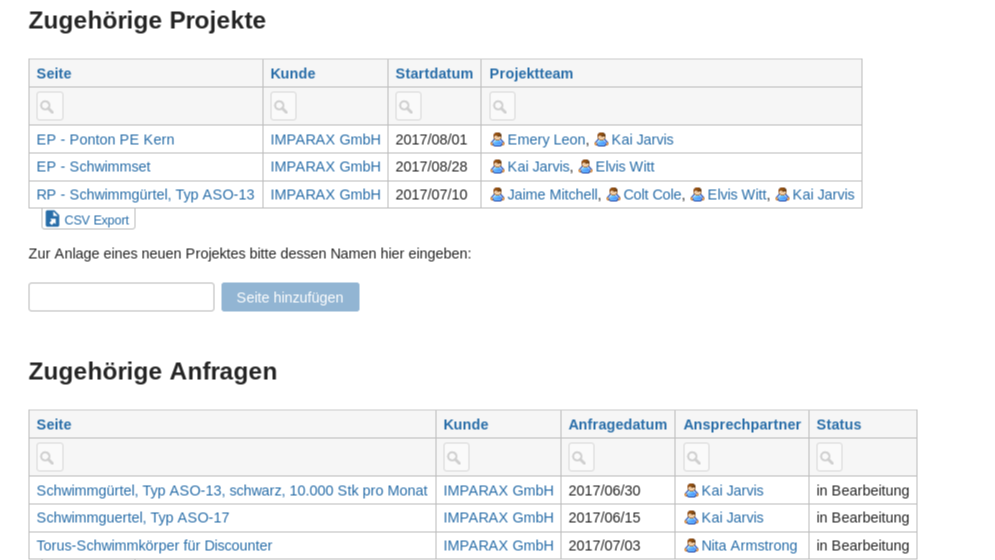Open EP - Ponton PE Kern project
Screen dimensions: 995x560
tap(105, 140)
